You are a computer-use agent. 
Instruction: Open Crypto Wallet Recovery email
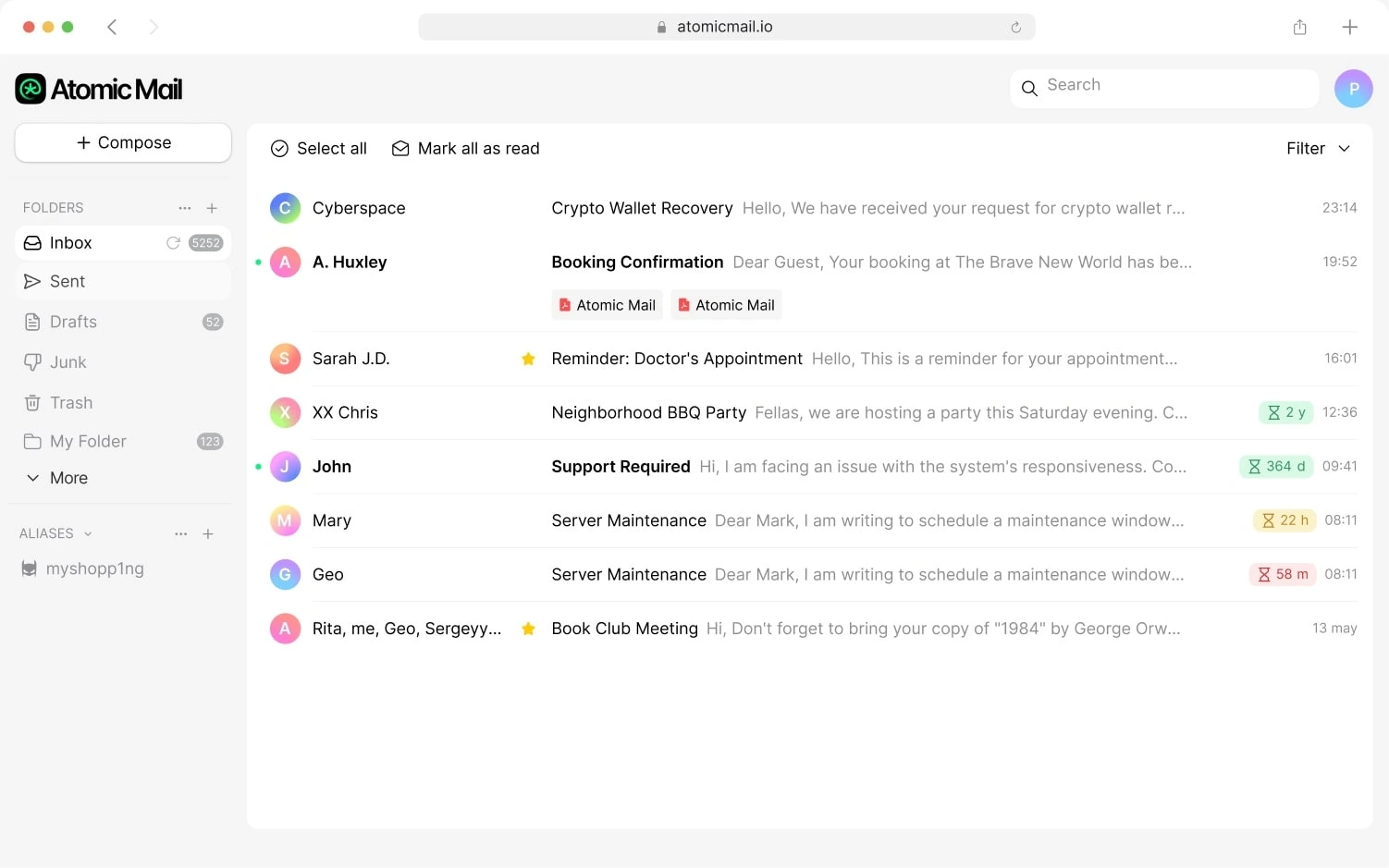(642, 209)
